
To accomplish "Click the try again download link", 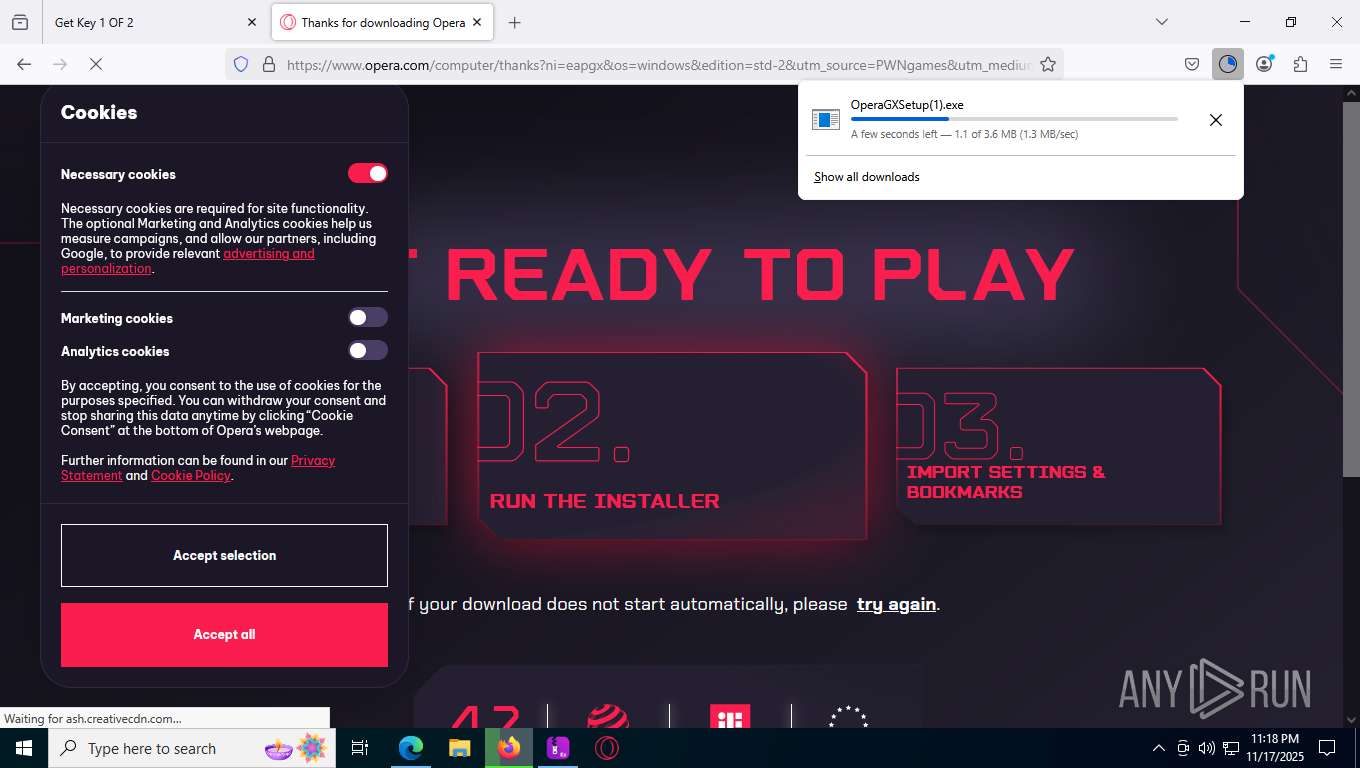I will [896, 604].
